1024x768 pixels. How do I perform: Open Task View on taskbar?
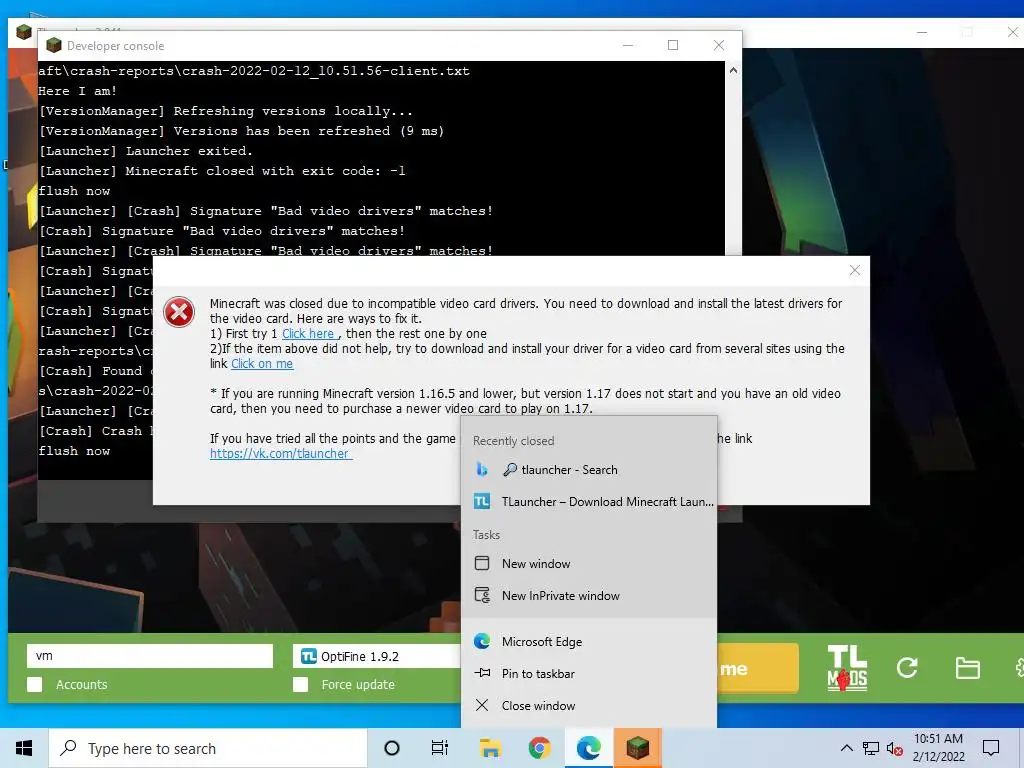click(x=440, y=748)
